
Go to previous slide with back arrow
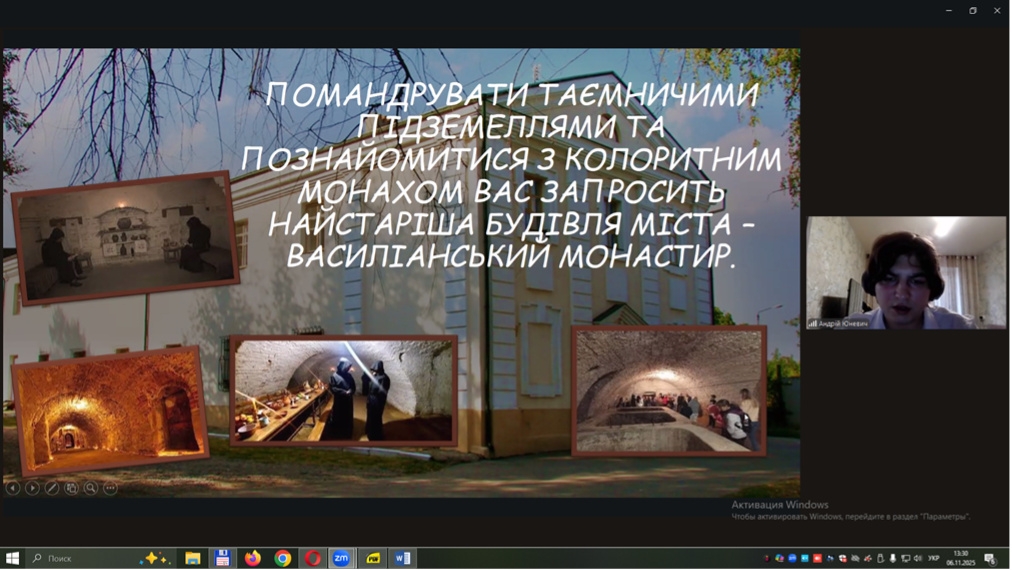pyautogui.click(x=13, y=488)
